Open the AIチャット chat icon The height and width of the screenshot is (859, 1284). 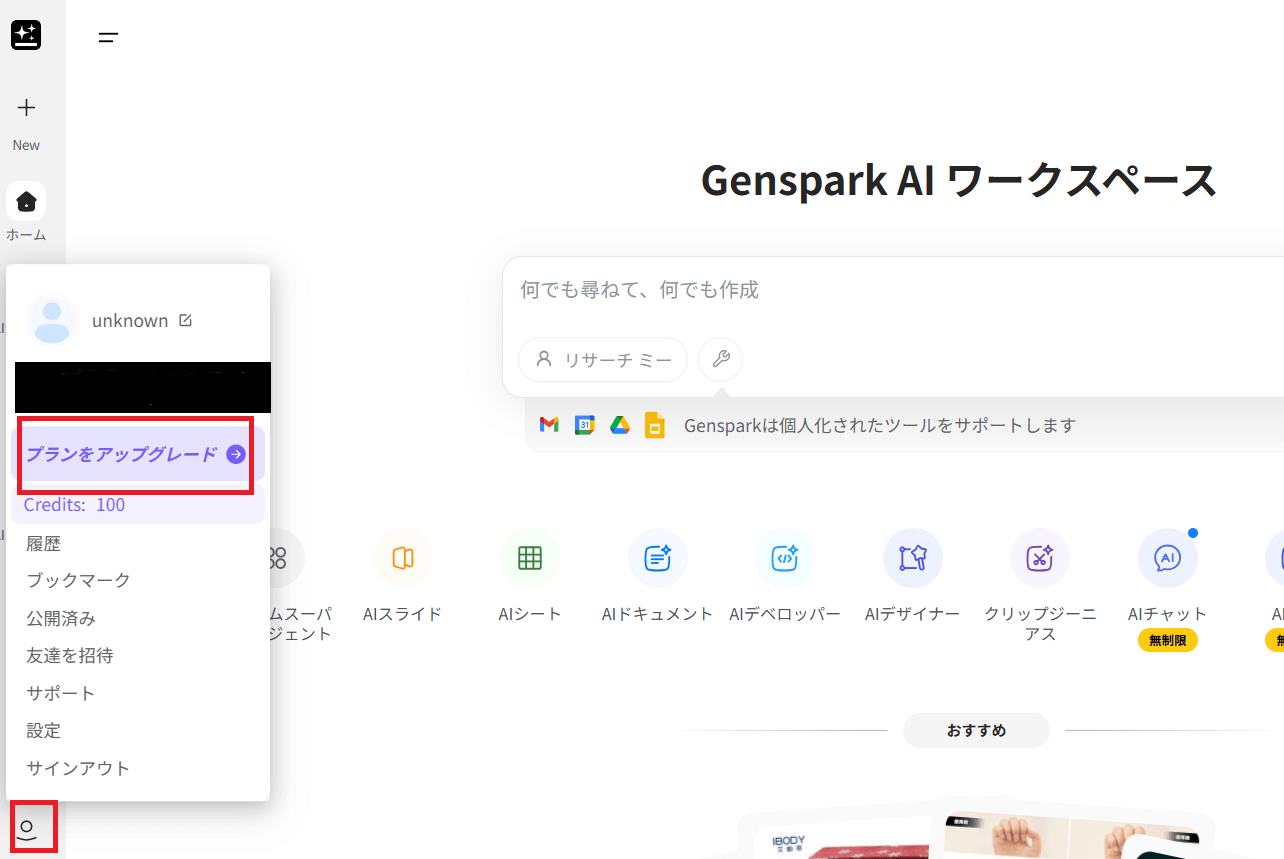(1167, 558)
